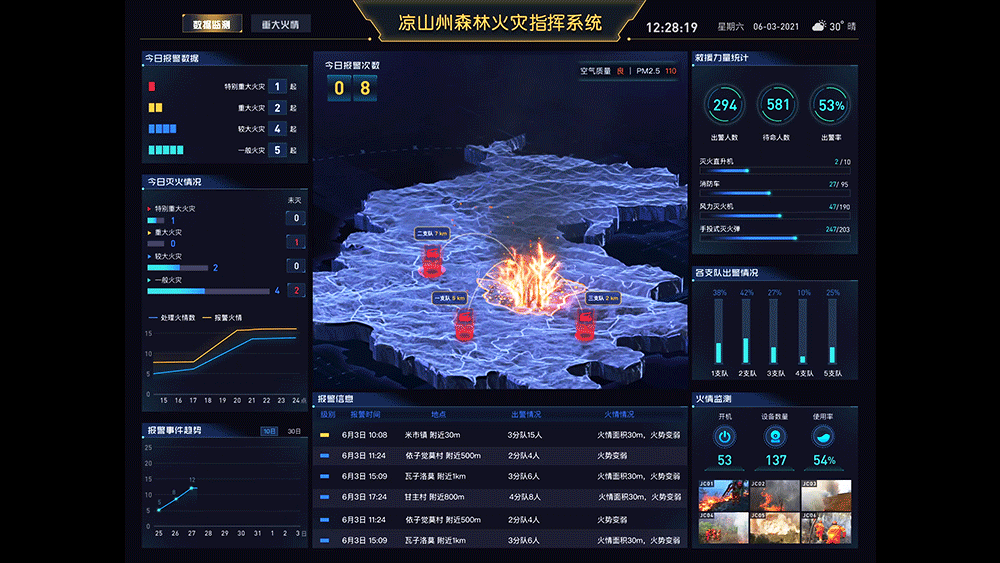Click the 3支队 27% bar

pyautogui.click(x=774, y=332)
